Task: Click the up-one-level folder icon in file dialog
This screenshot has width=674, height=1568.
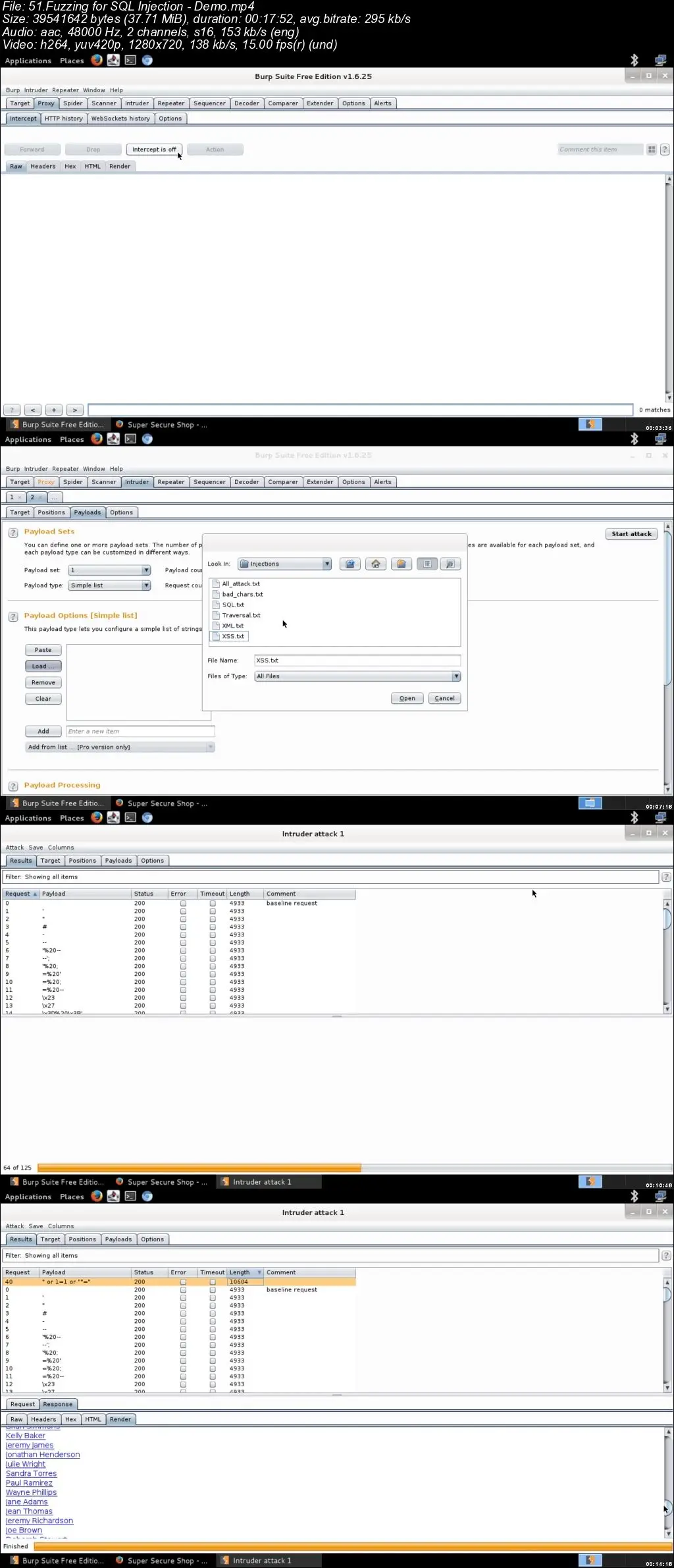Action: (350, 564)
